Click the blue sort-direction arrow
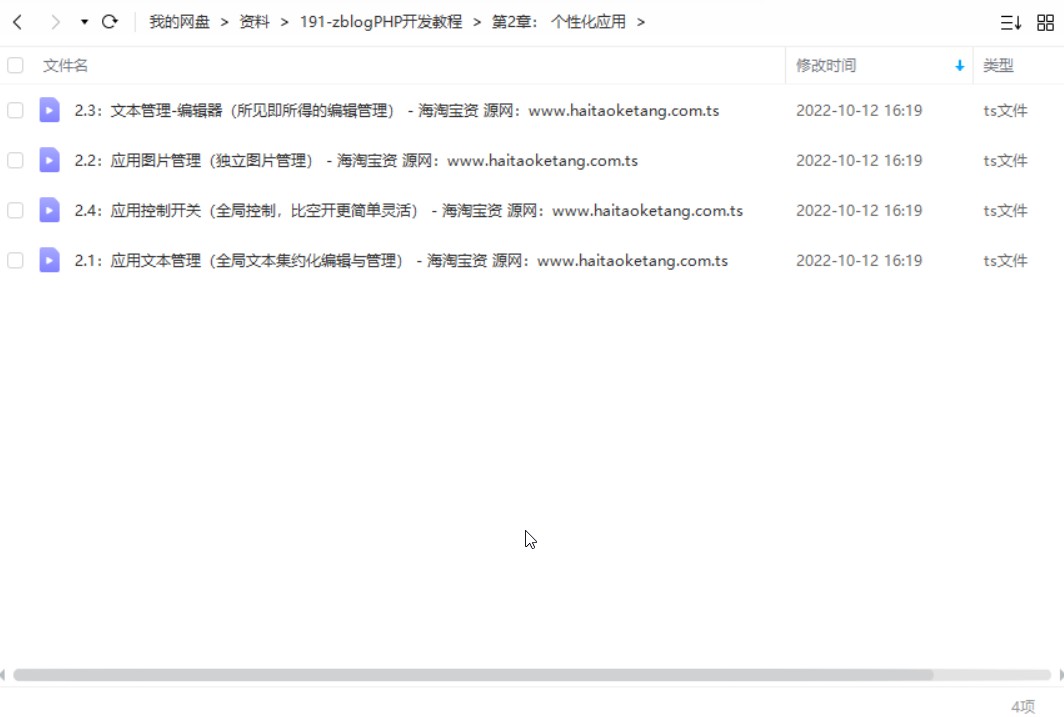Viewport: 1064px width, 717px height. pos(960,66)
